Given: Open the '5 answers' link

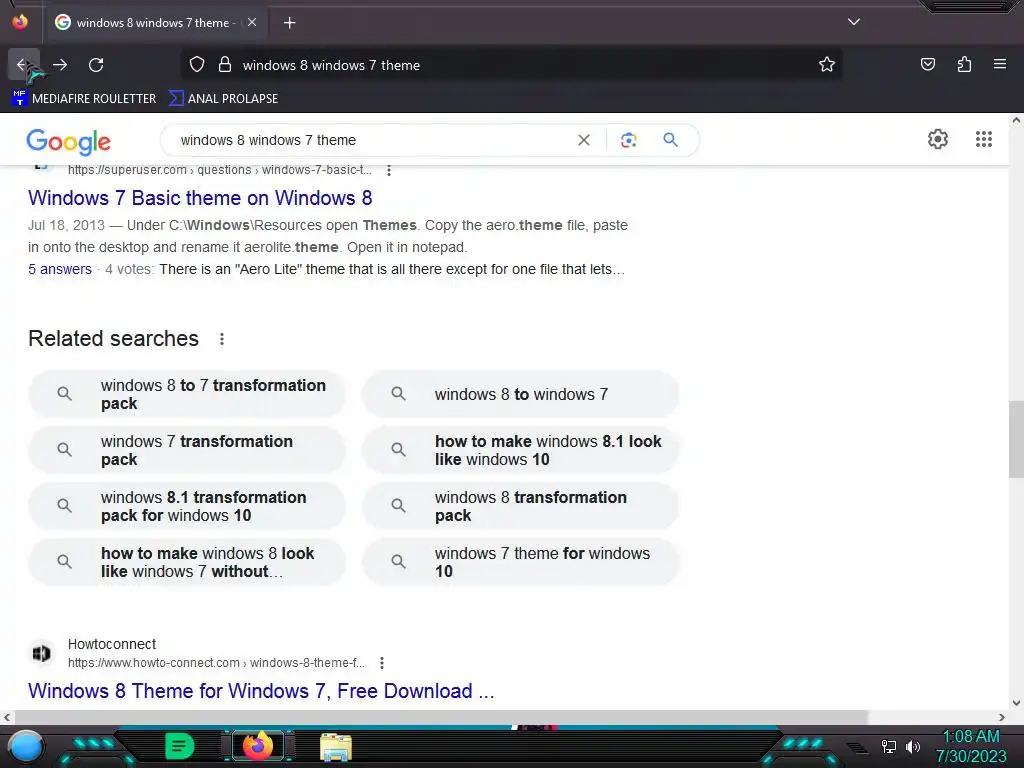Looking at the screenshot, I should pyautogui.click(x=59, y=269).
